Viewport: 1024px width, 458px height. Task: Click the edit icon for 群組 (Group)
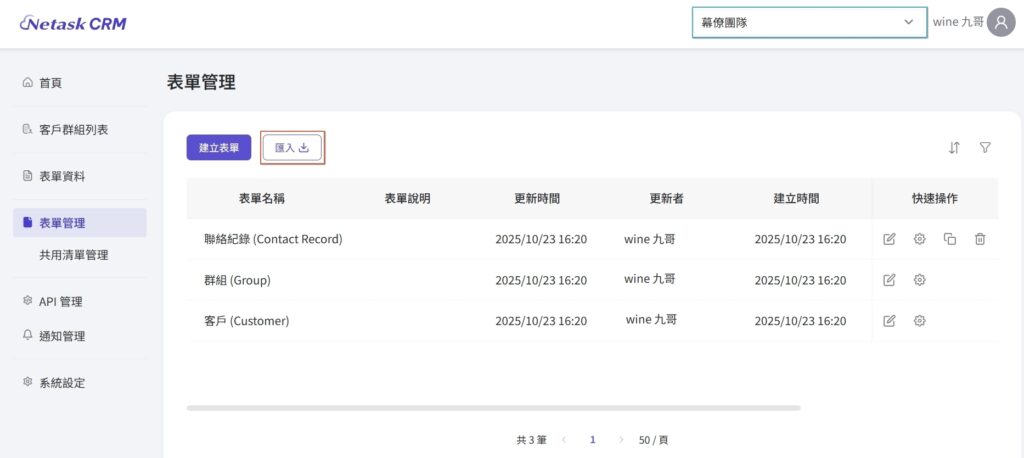point(889,280)
